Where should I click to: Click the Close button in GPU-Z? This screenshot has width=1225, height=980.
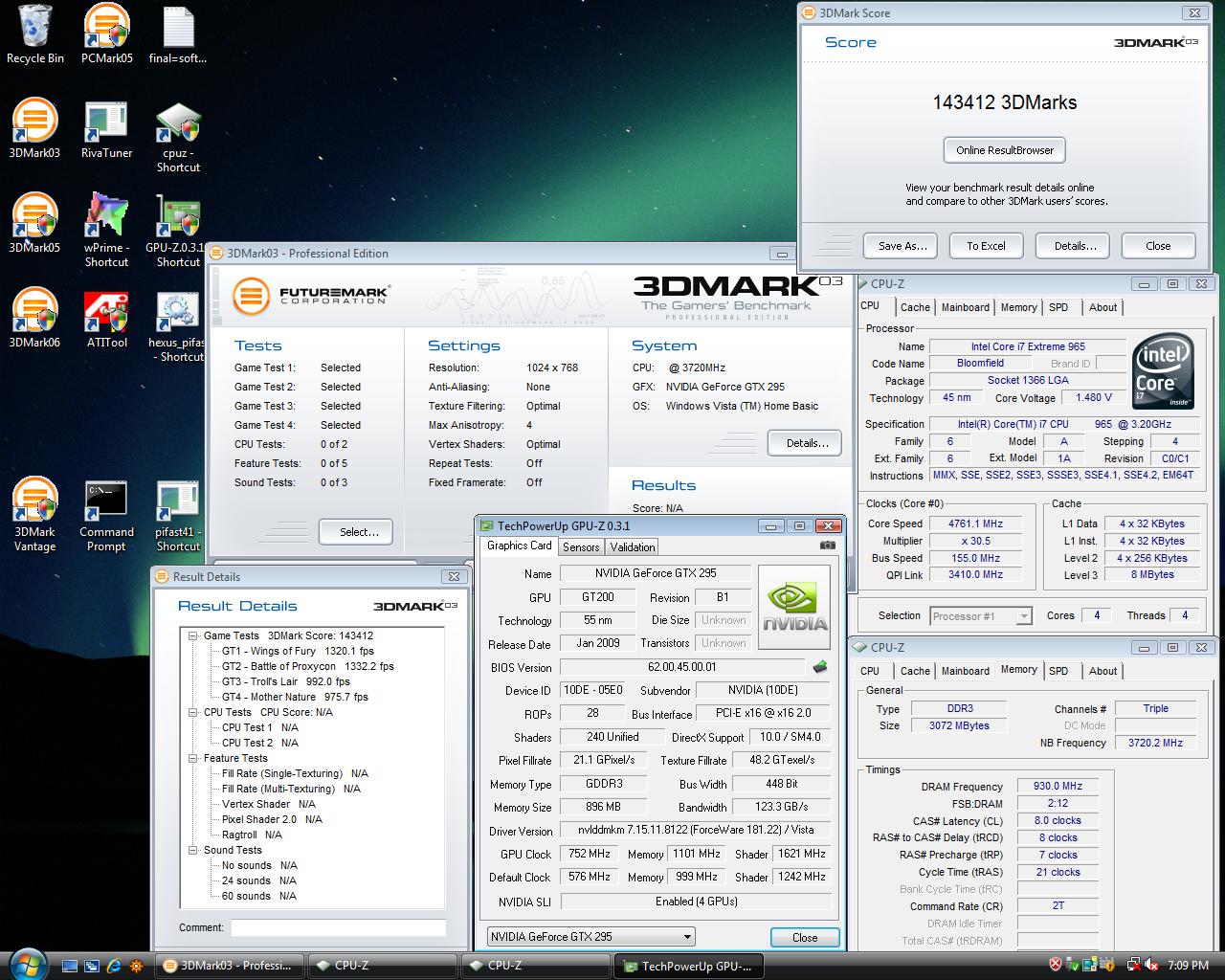[805, 937]
